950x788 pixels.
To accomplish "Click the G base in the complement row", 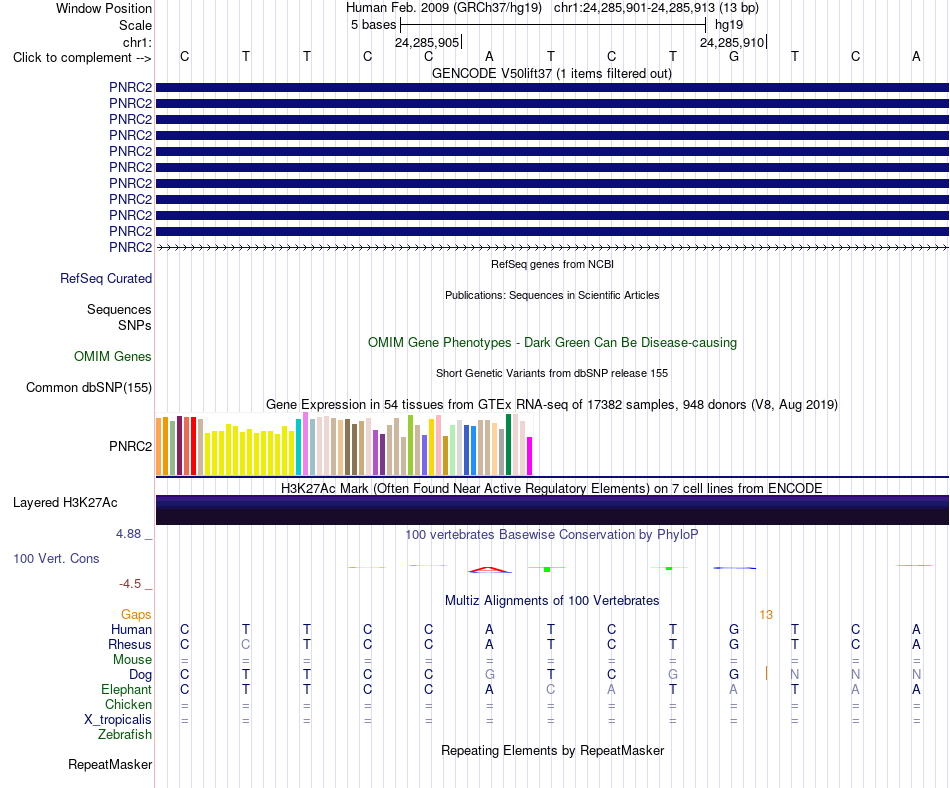I will click(x=734, y=56).
